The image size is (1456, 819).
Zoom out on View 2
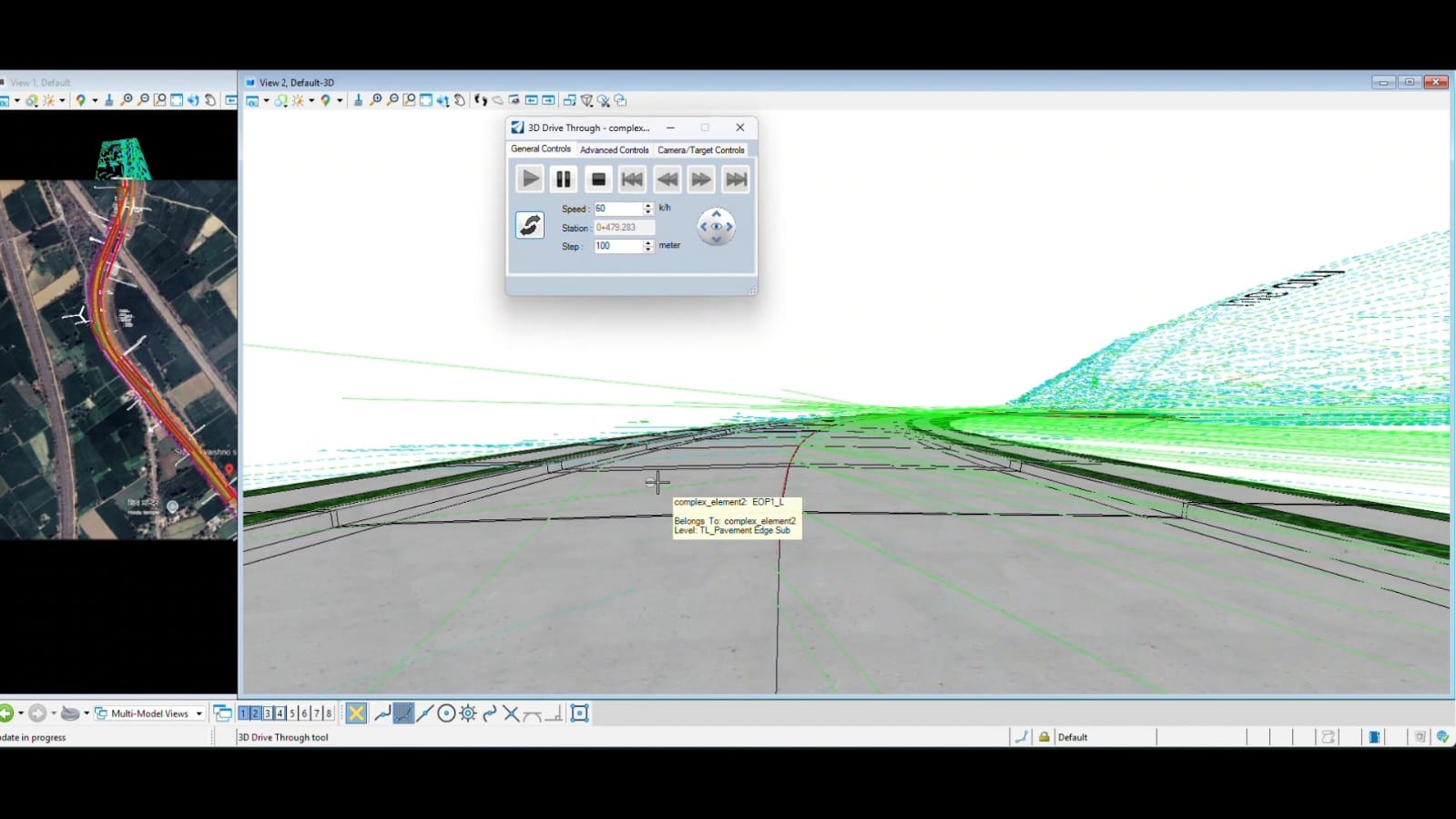(x=392, y=100)
